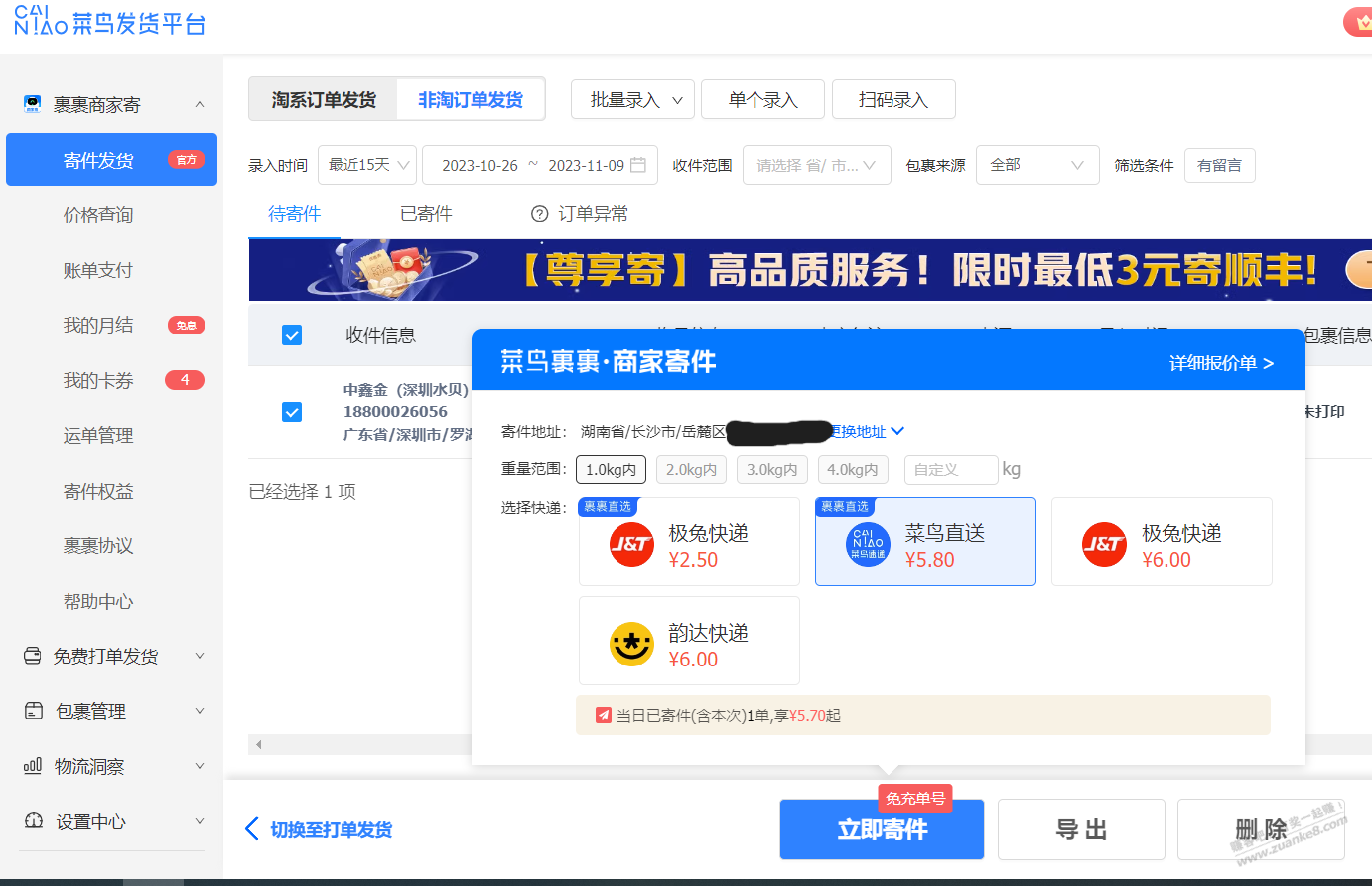Click the 有留言 filter button
This screenshot has width=1372, height=886.
pyautogui.click(x=1219, y=165)
